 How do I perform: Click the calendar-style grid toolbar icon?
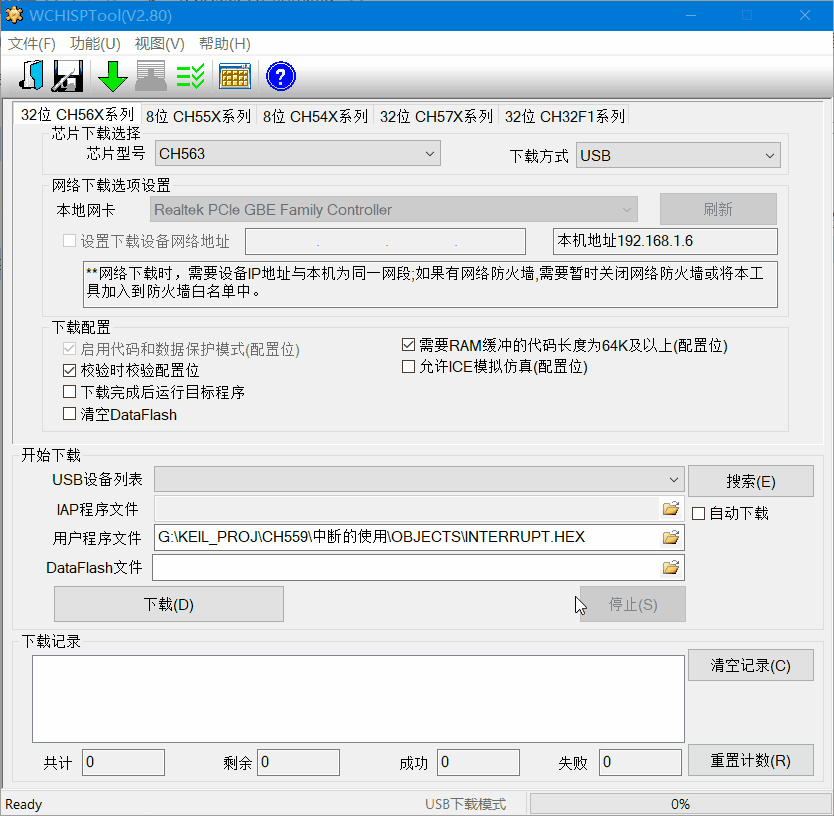(235, 76)
